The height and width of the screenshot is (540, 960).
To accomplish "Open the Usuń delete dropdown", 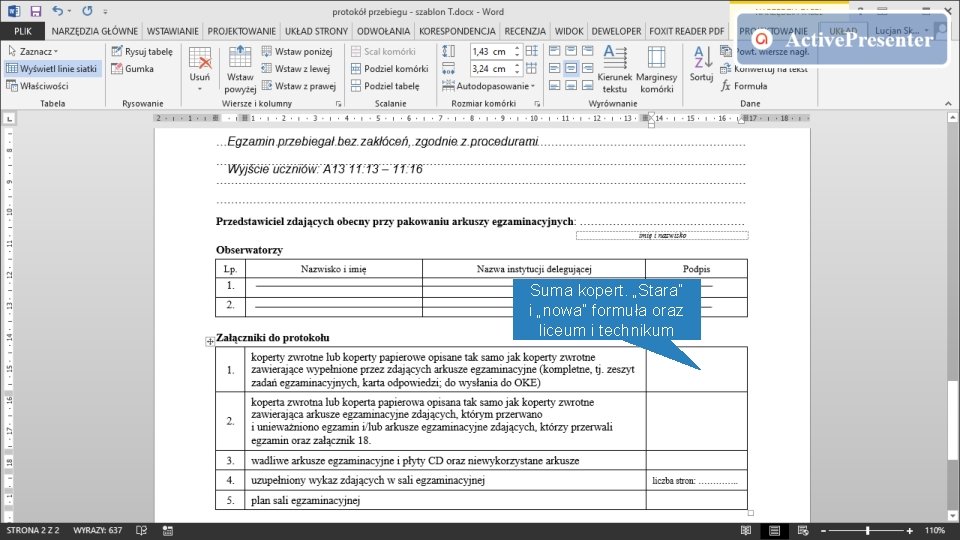I will 200,69.
